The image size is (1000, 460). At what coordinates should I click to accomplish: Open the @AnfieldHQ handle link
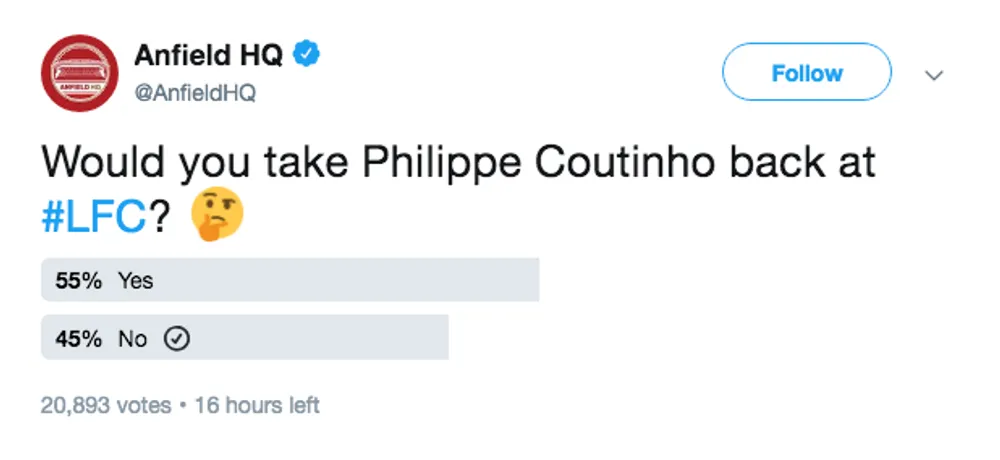pyautogui.click(x=195, y=93)
